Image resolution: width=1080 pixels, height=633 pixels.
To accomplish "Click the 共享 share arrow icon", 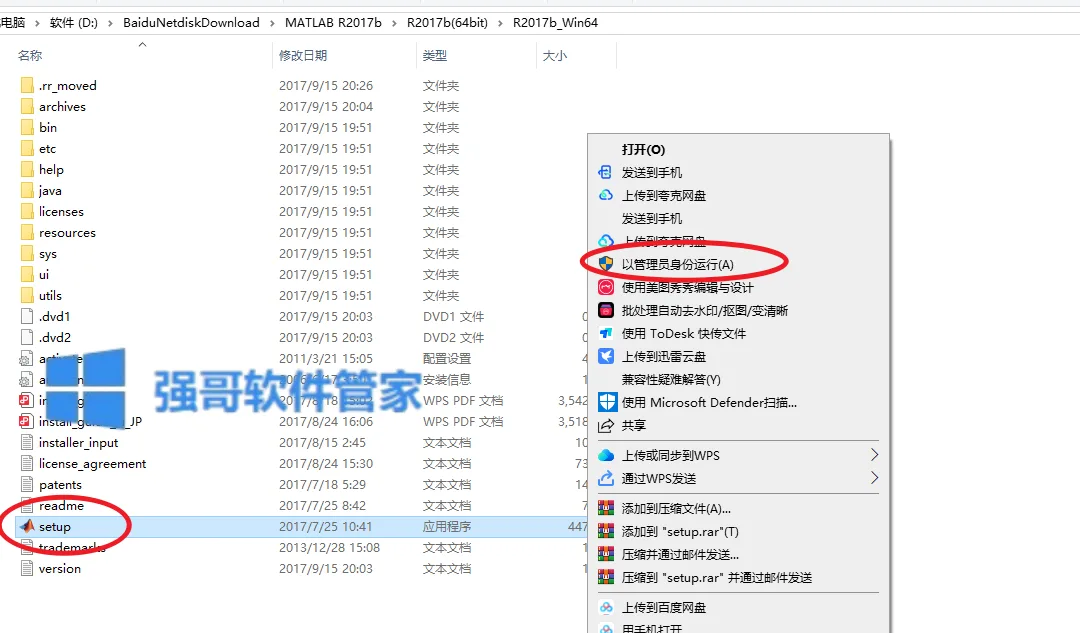I will [x=605, y=426].
